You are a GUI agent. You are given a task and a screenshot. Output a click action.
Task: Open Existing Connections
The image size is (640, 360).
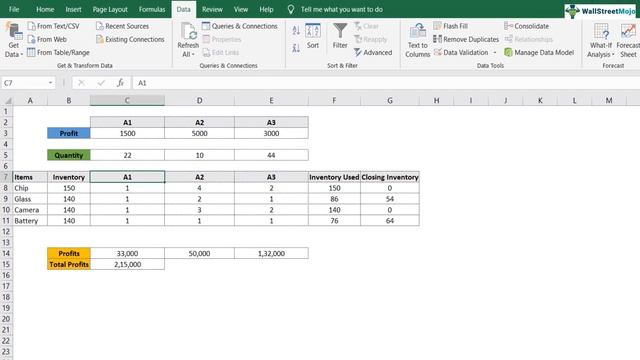click(x=130, y=39)
